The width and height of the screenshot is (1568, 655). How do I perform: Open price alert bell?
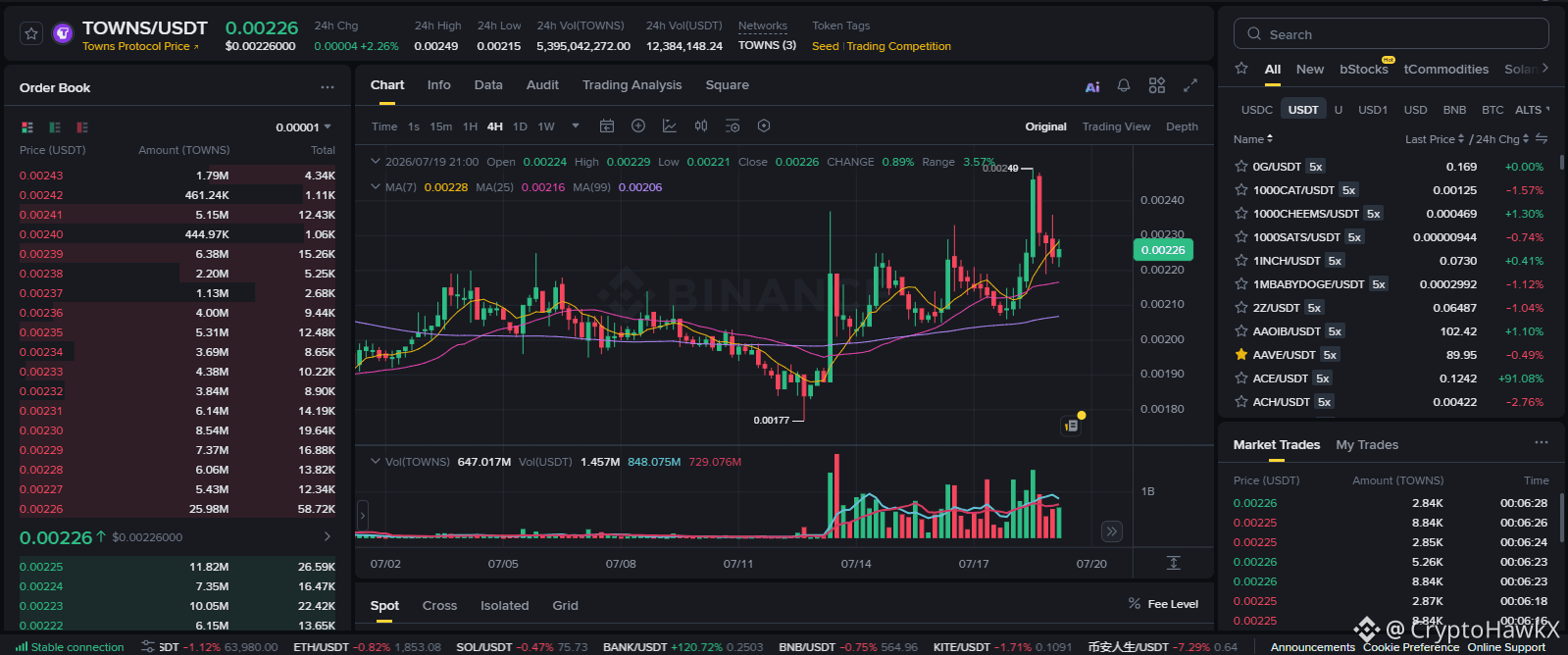[x=1124, y=85]
